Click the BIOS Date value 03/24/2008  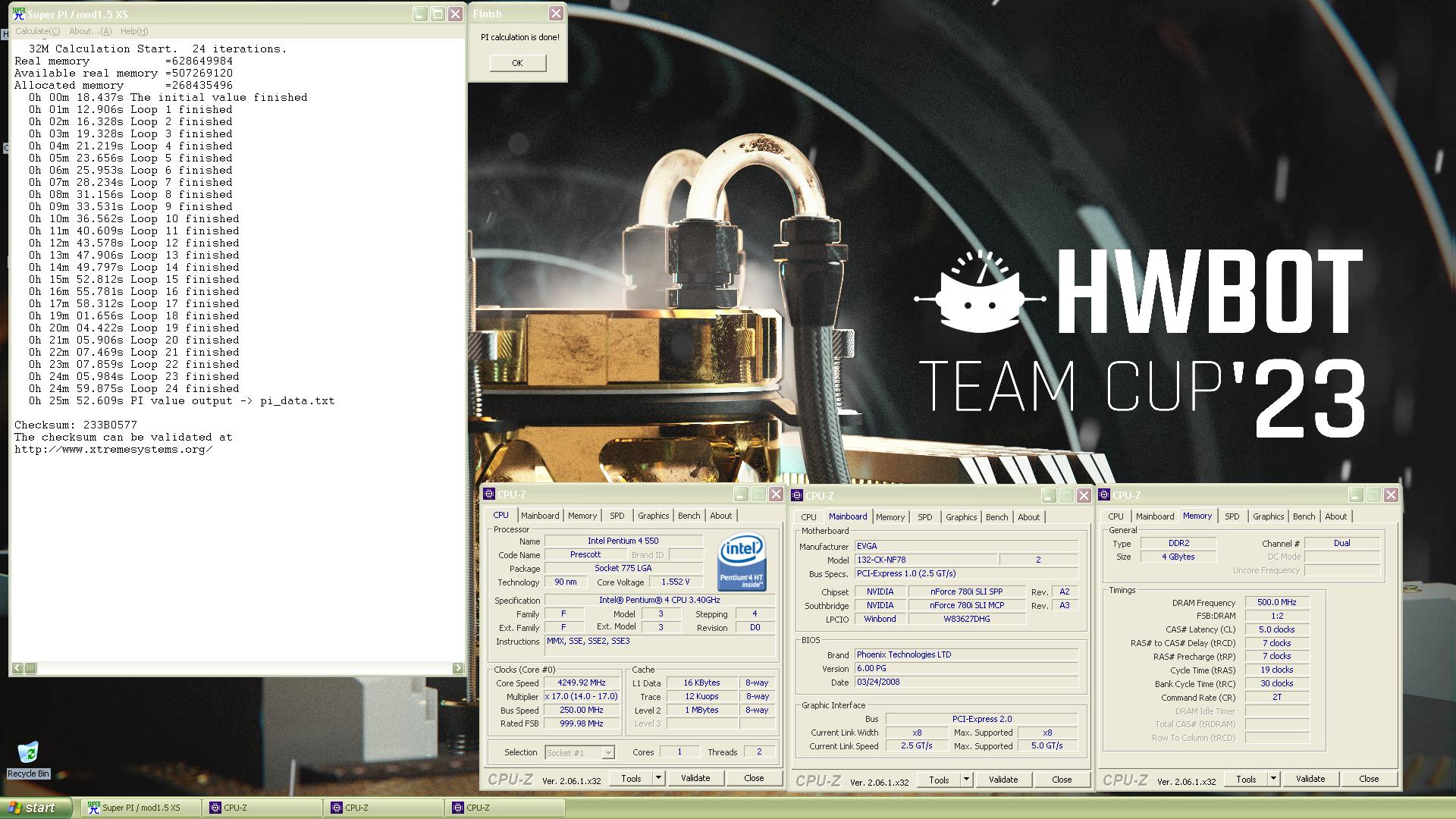pyautogui.click(x=967, y=682)
